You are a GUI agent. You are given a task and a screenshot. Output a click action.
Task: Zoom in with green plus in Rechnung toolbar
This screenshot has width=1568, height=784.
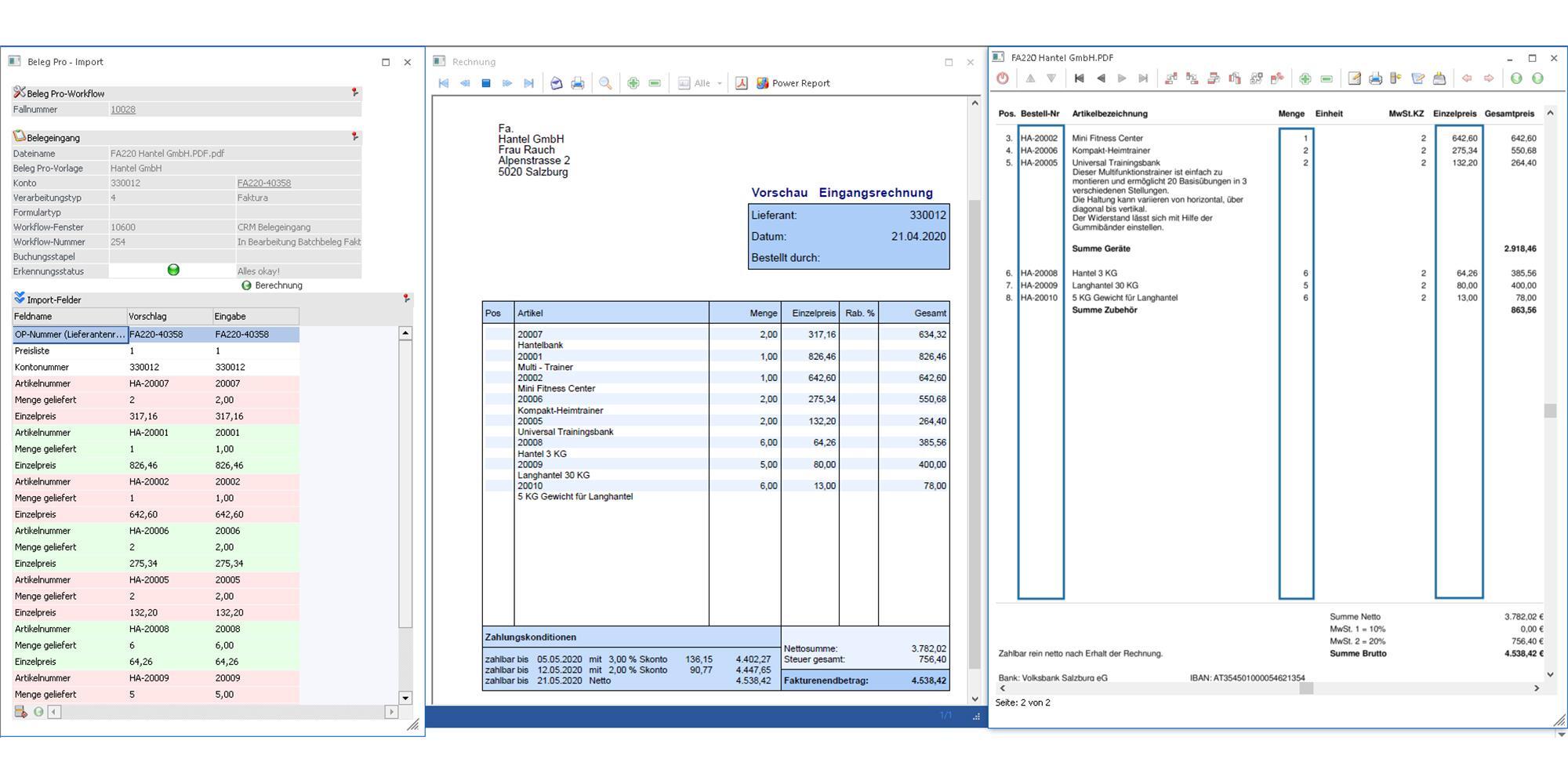point(633,83)
